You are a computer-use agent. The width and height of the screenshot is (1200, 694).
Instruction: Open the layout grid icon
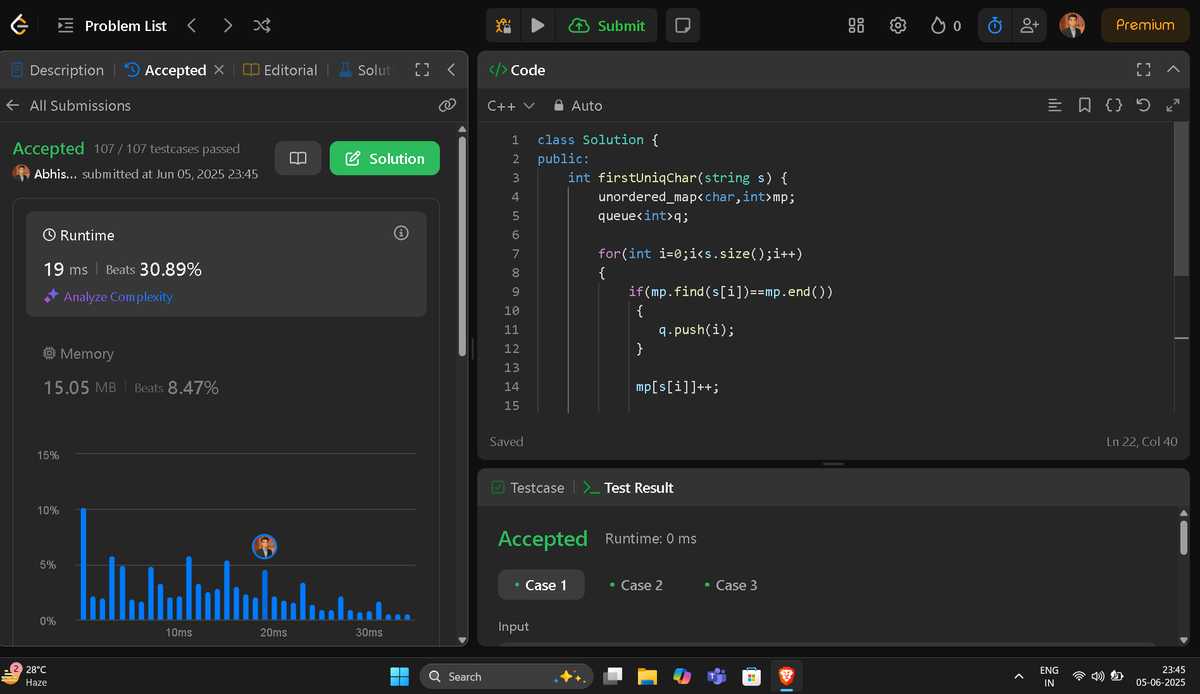[x=856, y=25]
